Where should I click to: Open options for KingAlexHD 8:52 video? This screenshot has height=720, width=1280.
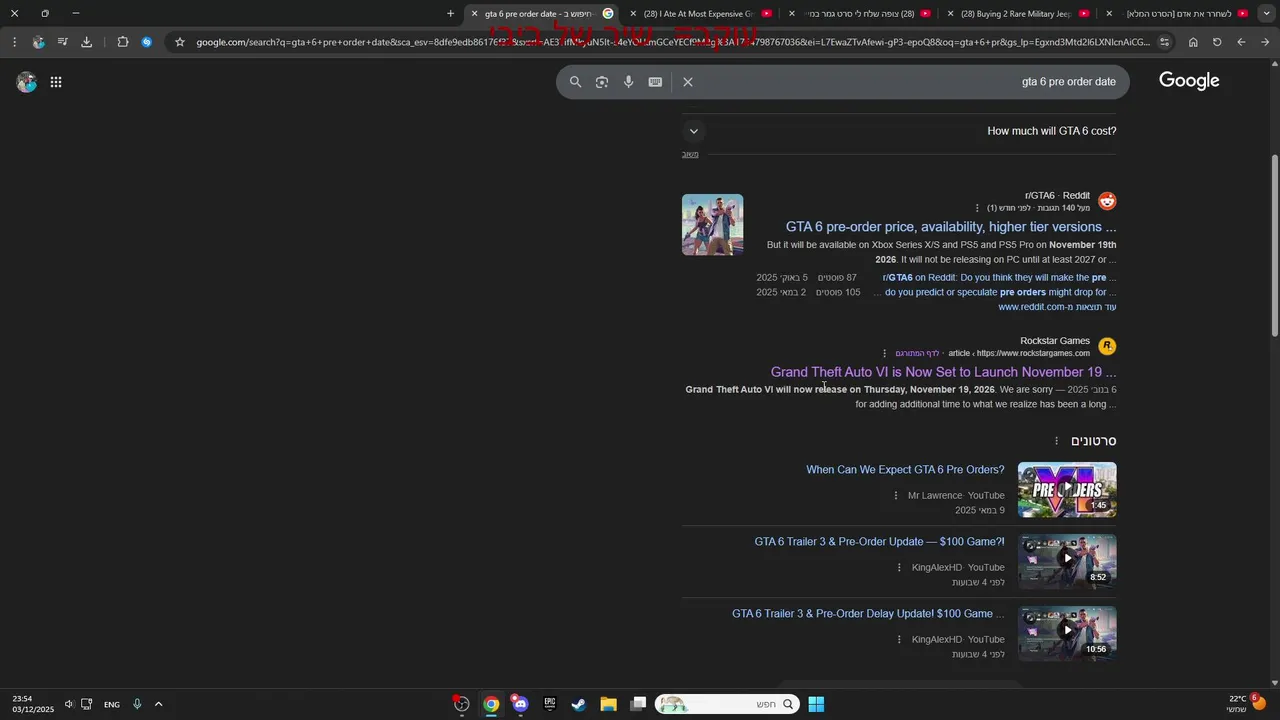tap(899, 568)
